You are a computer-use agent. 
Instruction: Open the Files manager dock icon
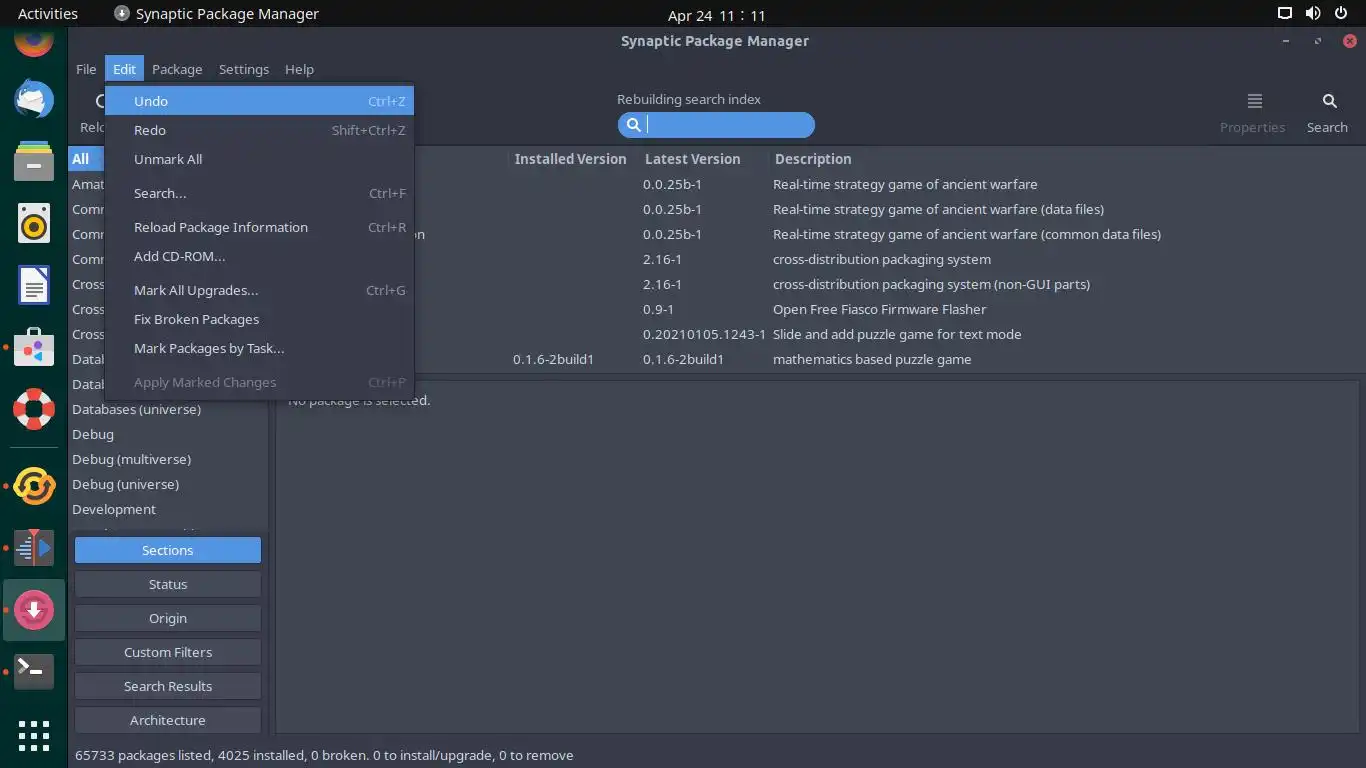34,162
